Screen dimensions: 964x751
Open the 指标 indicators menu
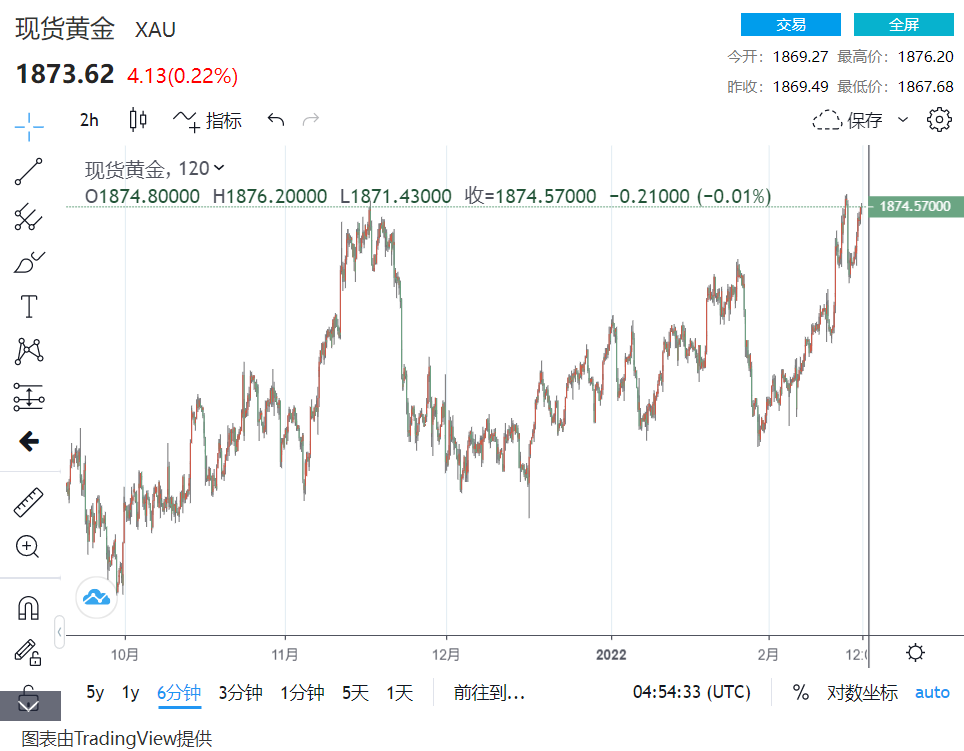pyautogui.click(x=208, y=120)
